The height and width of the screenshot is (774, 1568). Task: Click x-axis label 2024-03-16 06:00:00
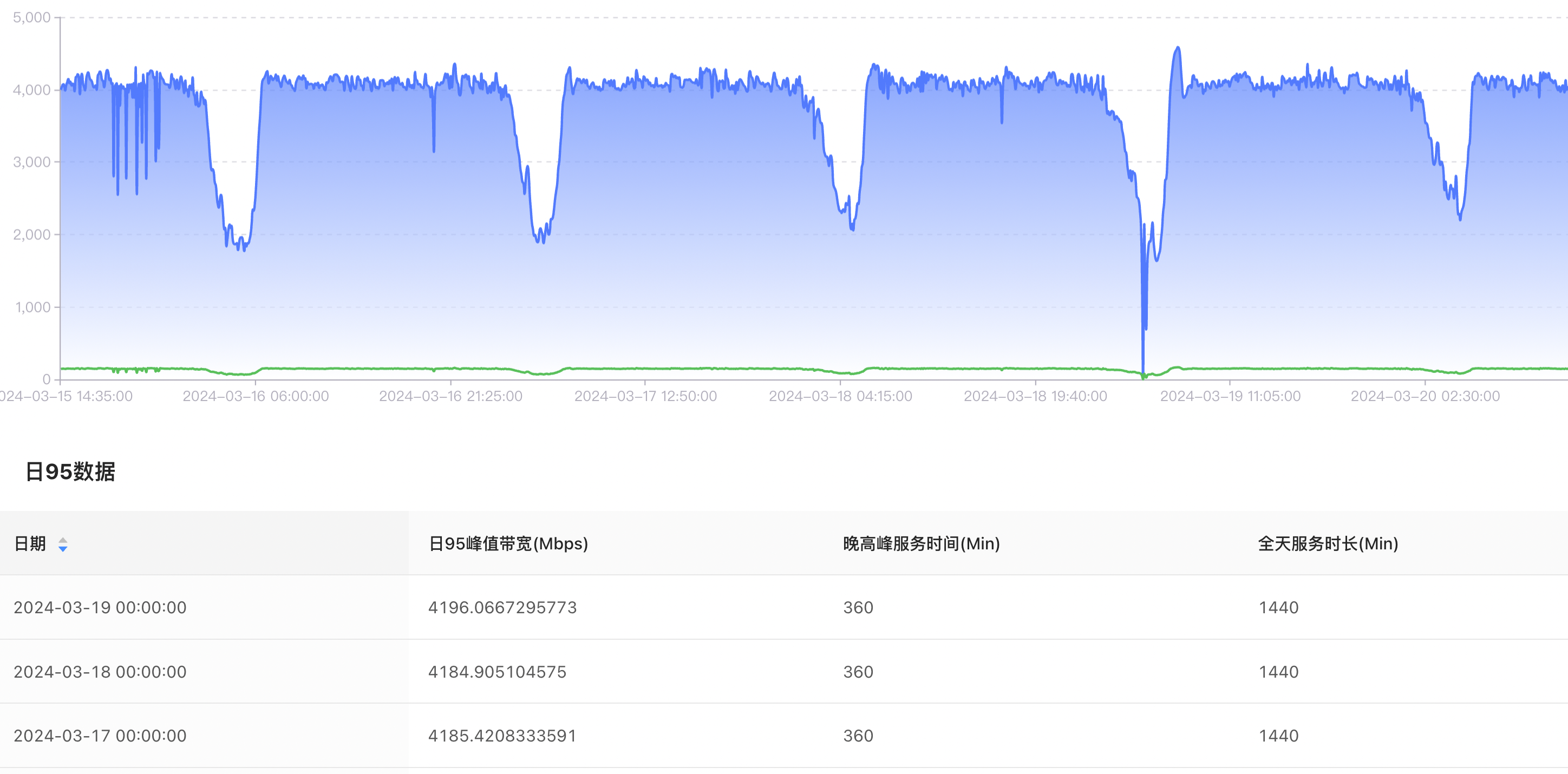256,396
